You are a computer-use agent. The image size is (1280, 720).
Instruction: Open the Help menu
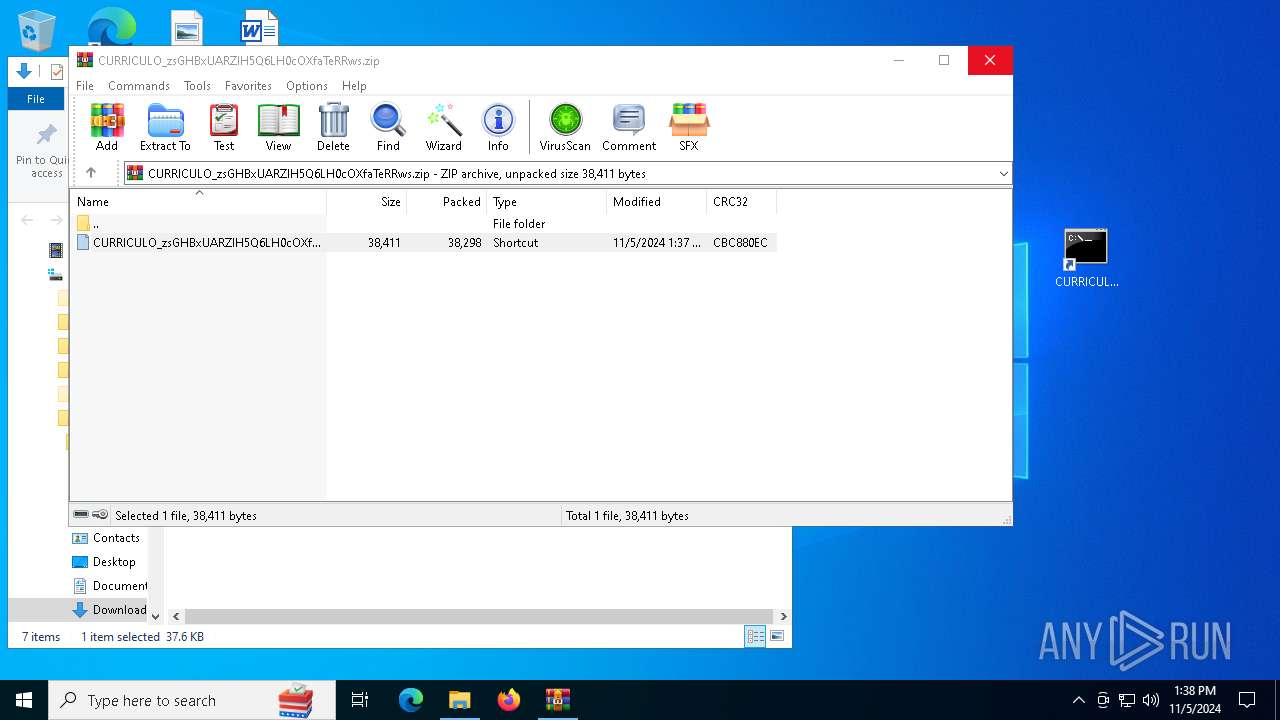click(354, 86)
